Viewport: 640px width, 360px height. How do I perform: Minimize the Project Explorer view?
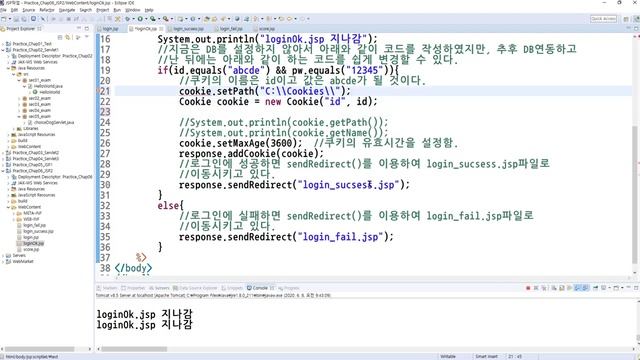(x=79, y=29)
